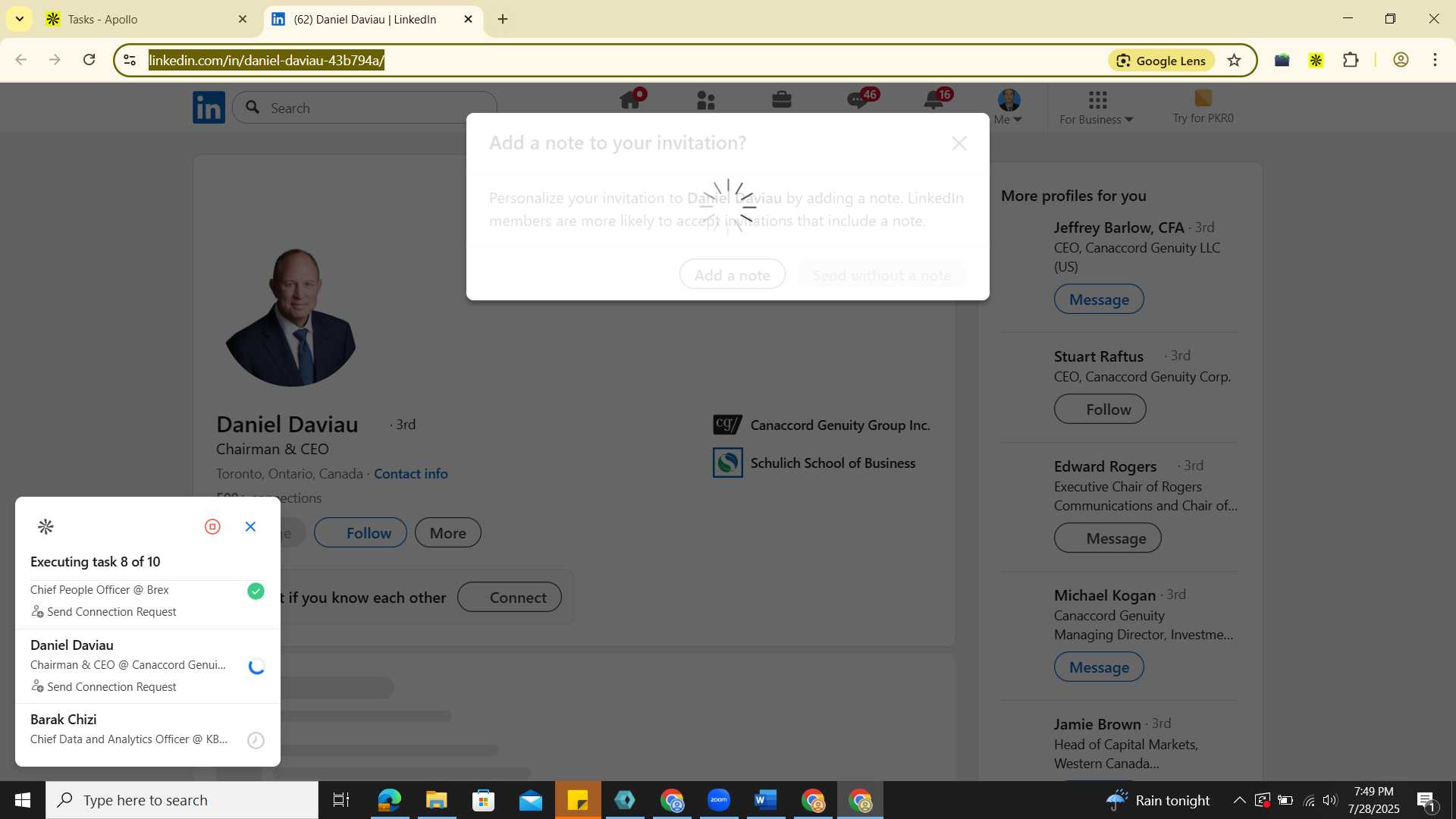Show hidden system tray icons
This screenshot has width=1456, height=819.
tap(1238, 800)
